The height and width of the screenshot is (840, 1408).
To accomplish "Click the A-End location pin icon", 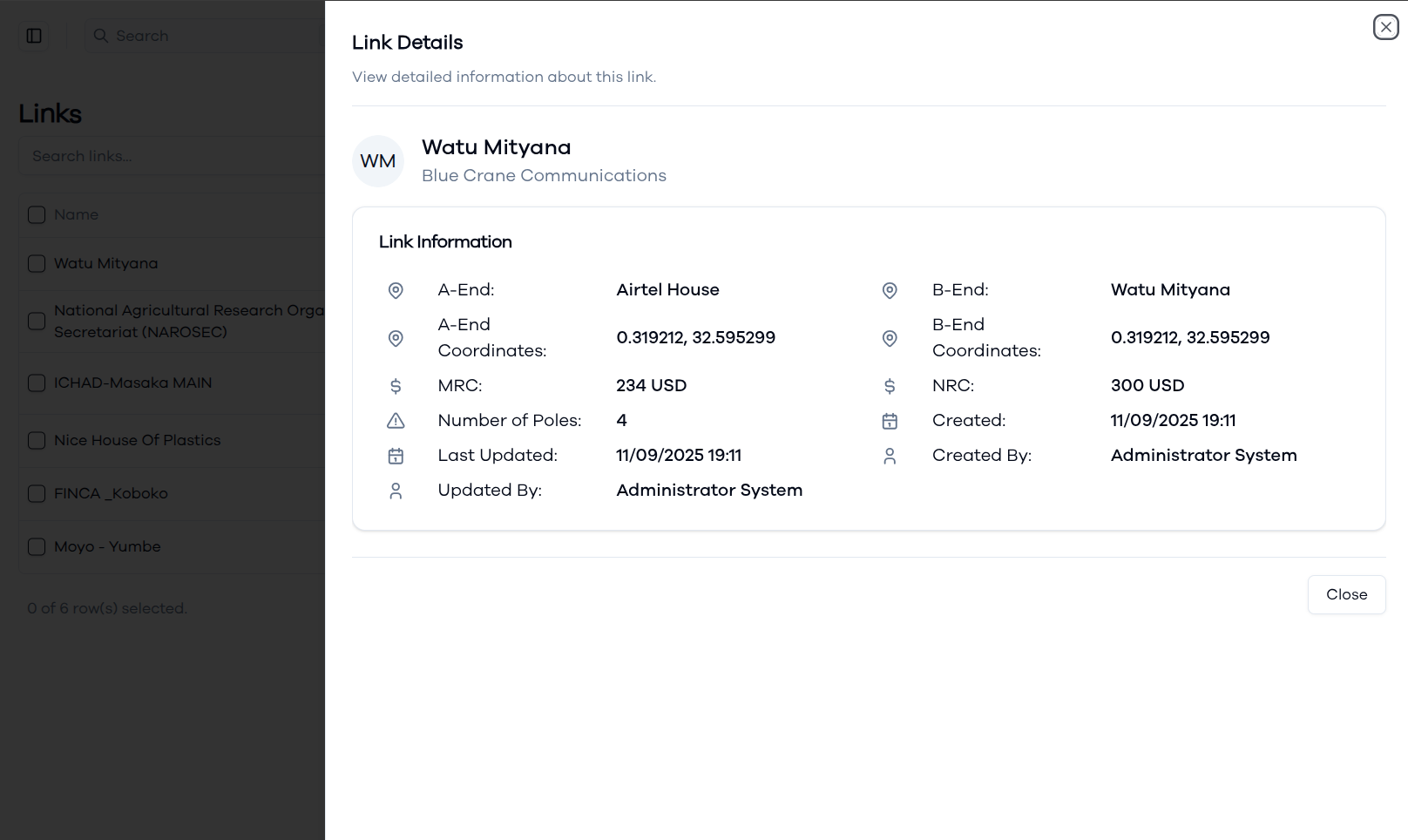I will (x=396, y=290).
